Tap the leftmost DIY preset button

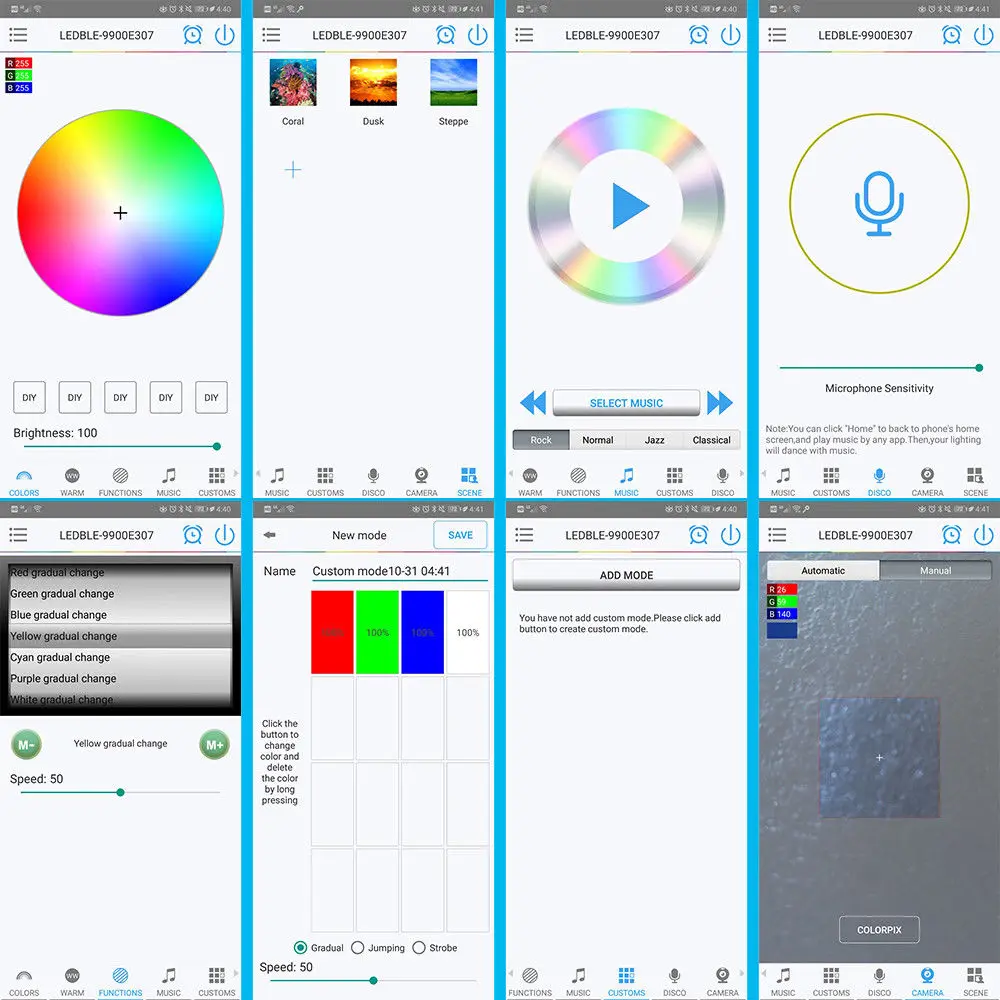coord(29,397)
